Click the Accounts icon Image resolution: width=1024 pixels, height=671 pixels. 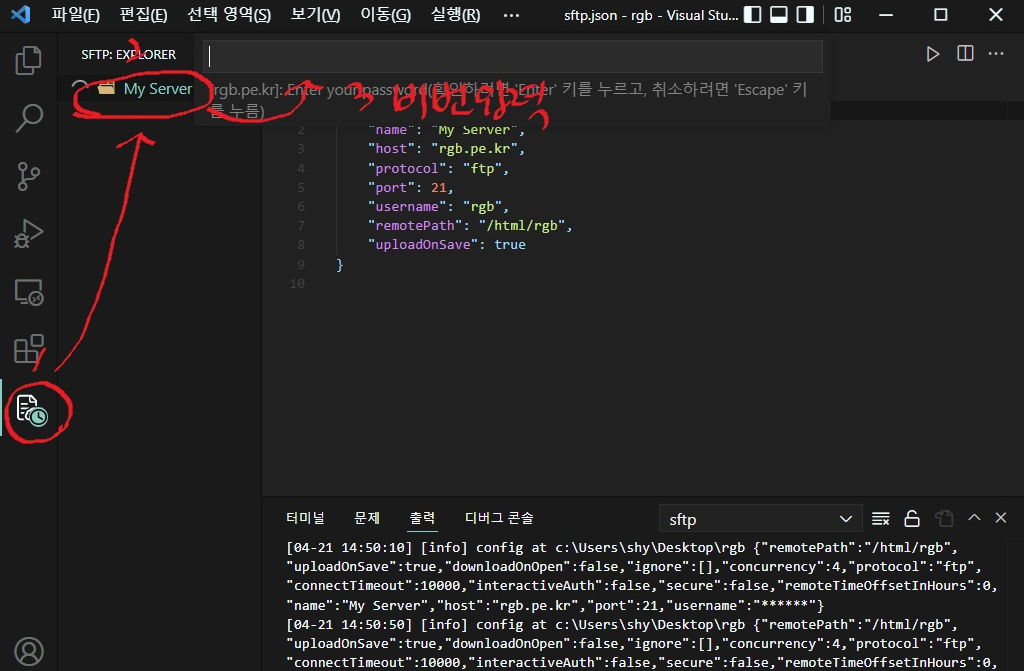click(x=29, y=651)
